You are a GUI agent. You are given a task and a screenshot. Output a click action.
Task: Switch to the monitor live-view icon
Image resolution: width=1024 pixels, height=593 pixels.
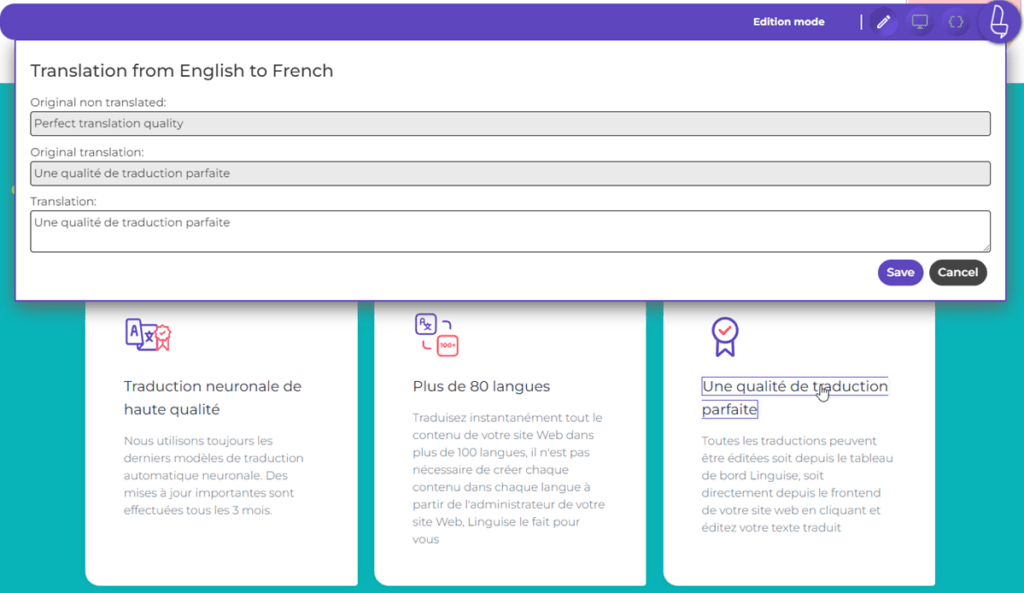920,21
